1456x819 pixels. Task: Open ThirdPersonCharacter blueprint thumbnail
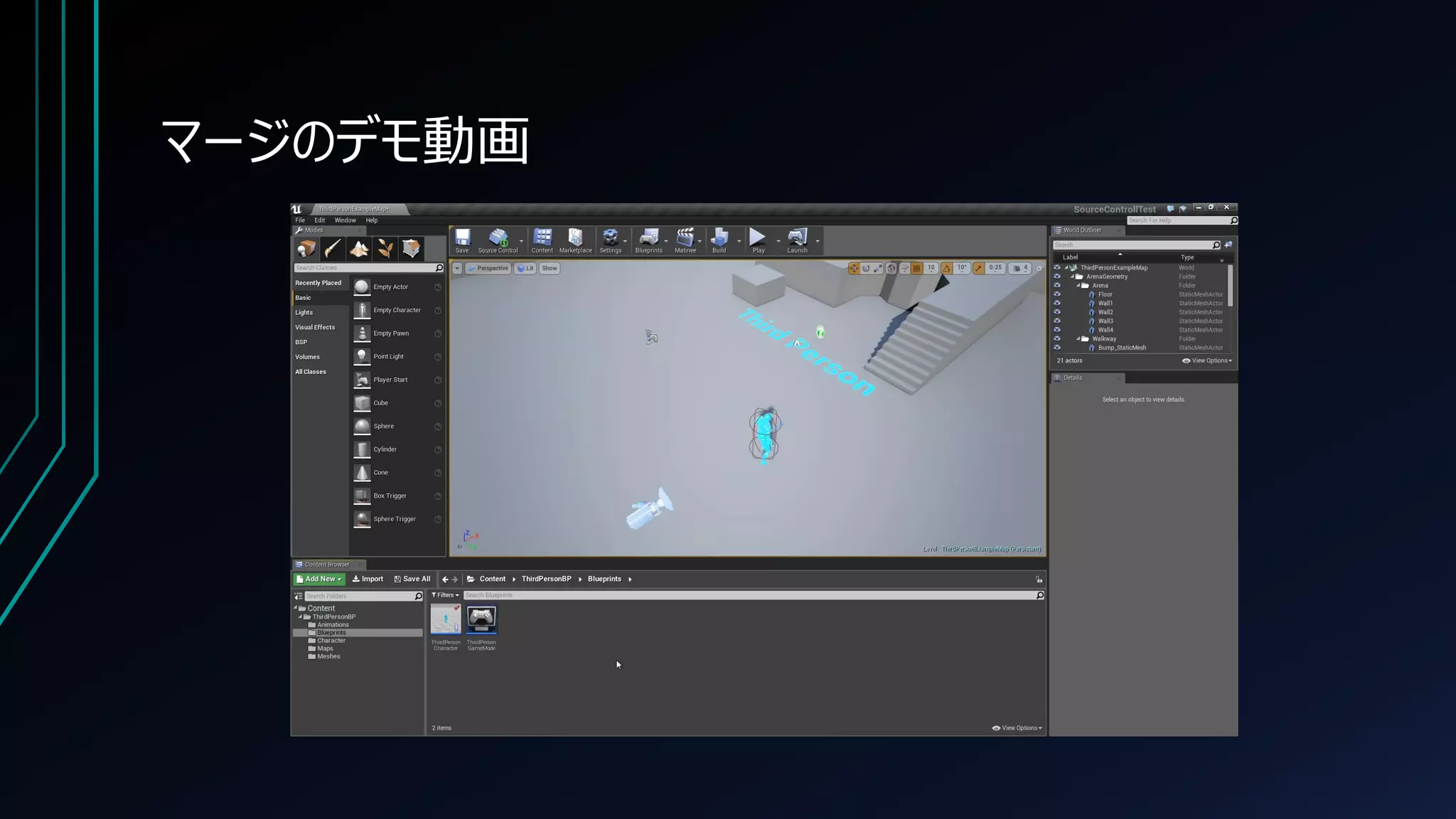click(x=446, y=619)
